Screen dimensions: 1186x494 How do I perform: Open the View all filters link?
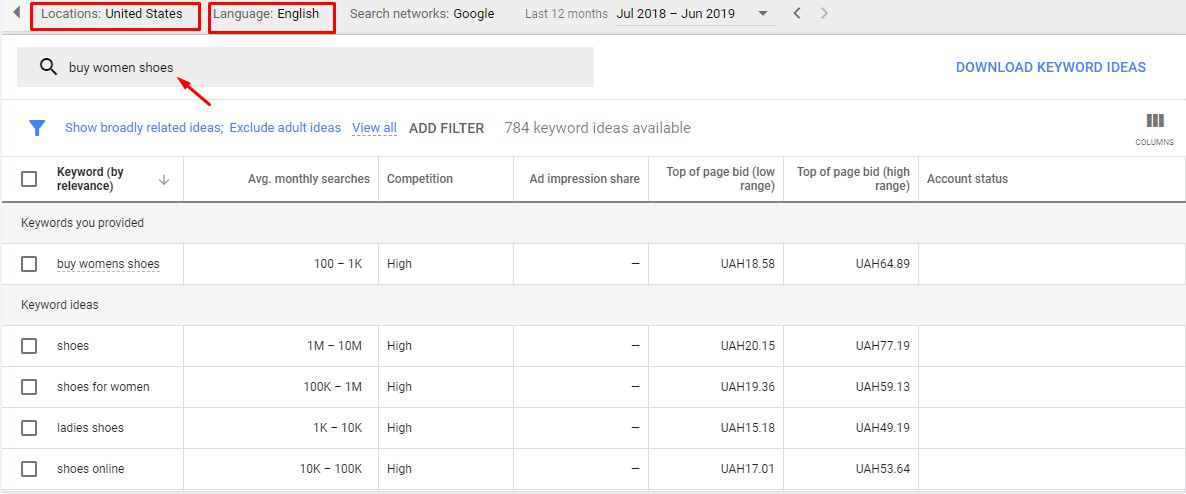click(x=374, y=128)
